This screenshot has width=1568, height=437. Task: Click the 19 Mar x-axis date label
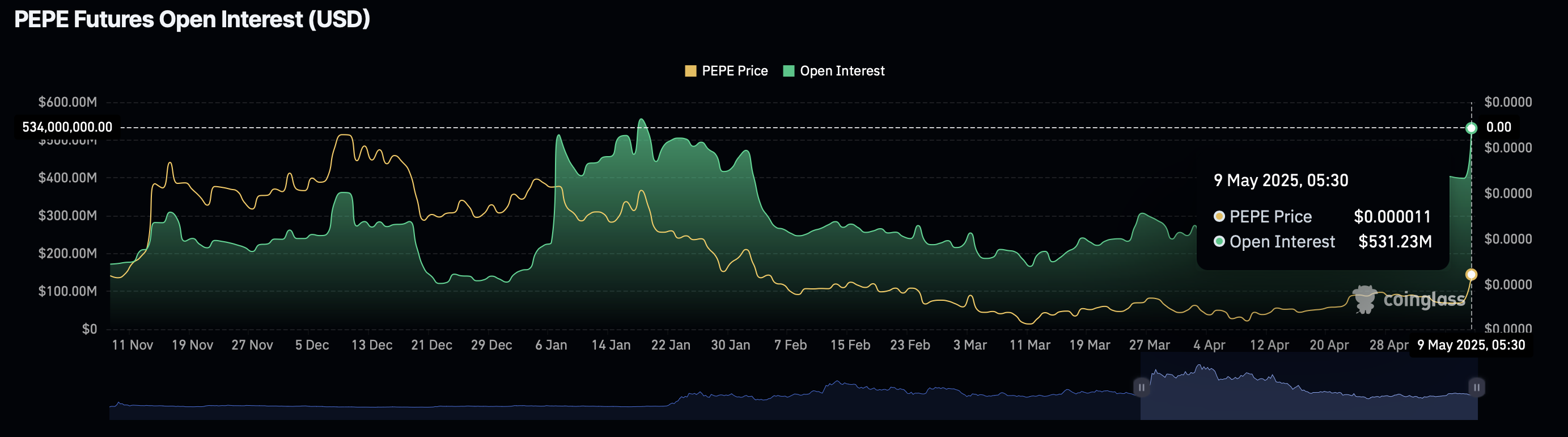click(x=1090, y=345)
